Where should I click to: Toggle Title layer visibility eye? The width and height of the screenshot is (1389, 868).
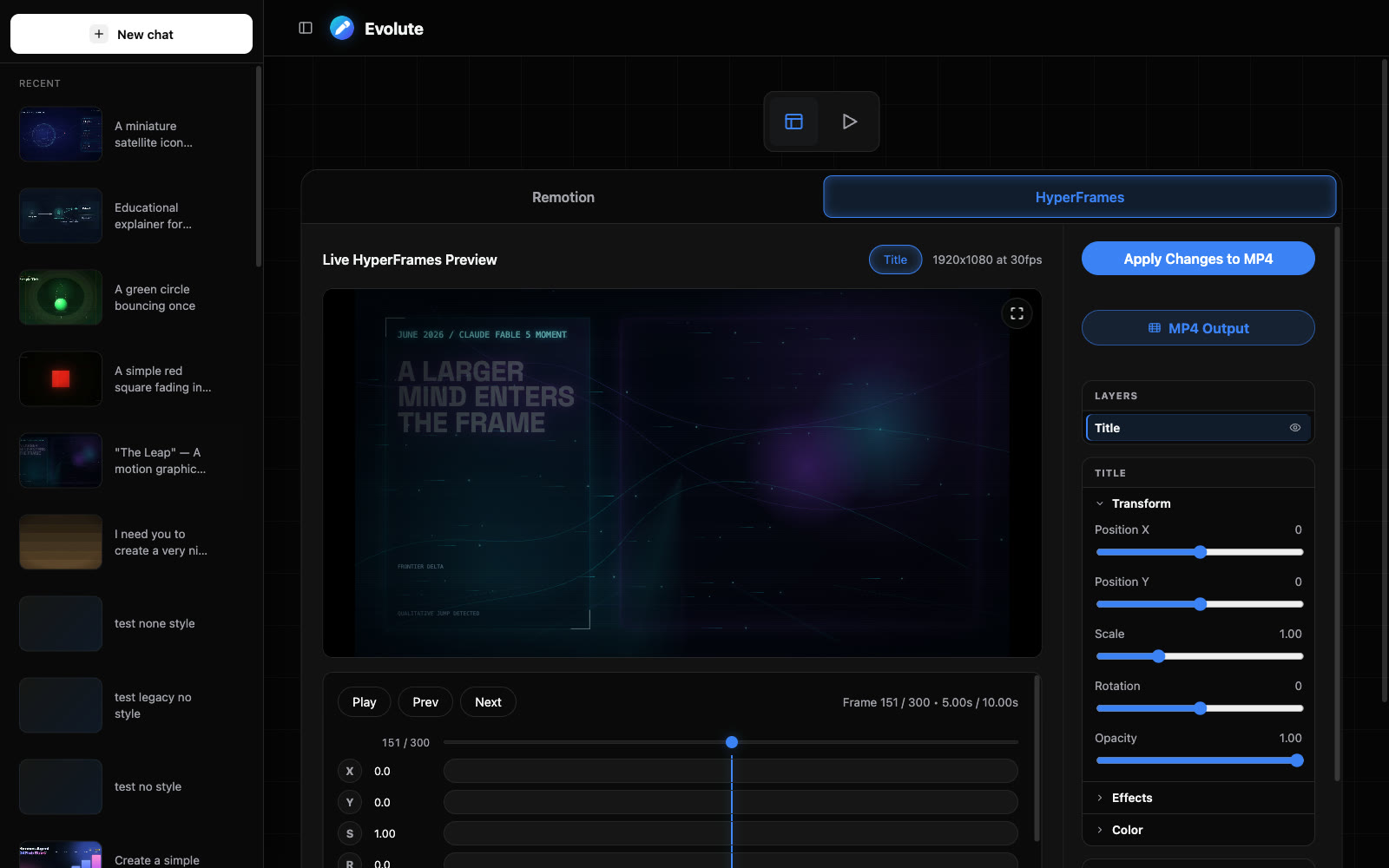coord(1294,428)
